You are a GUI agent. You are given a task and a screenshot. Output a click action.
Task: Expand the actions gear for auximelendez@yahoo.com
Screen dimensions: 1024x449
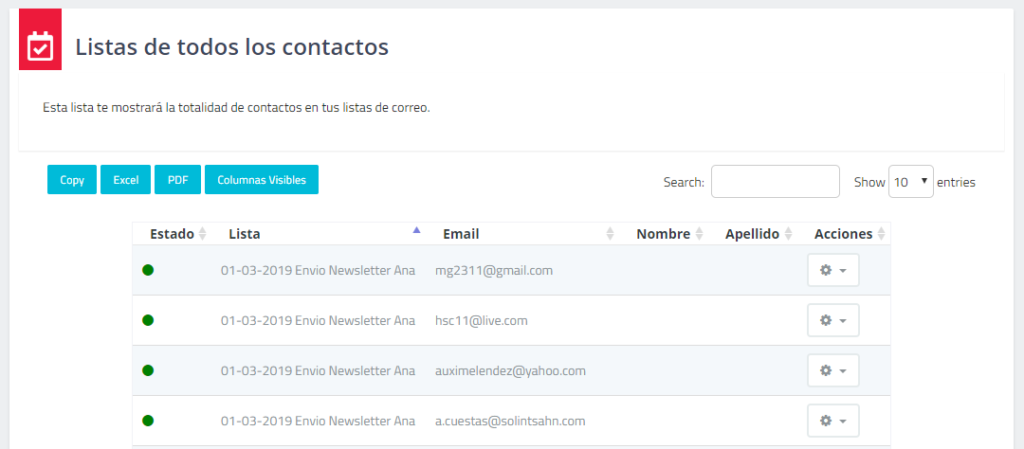click(833, 371)
